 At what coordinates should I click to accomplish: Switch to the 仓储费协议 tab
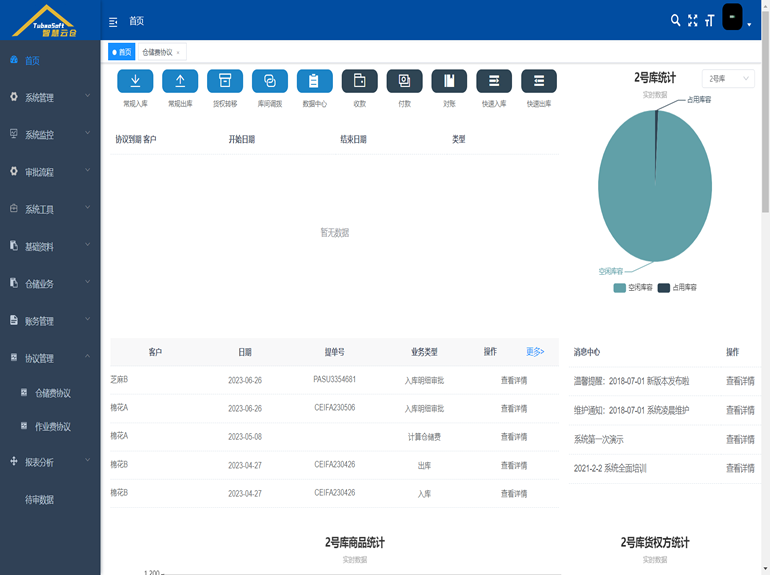158,52
